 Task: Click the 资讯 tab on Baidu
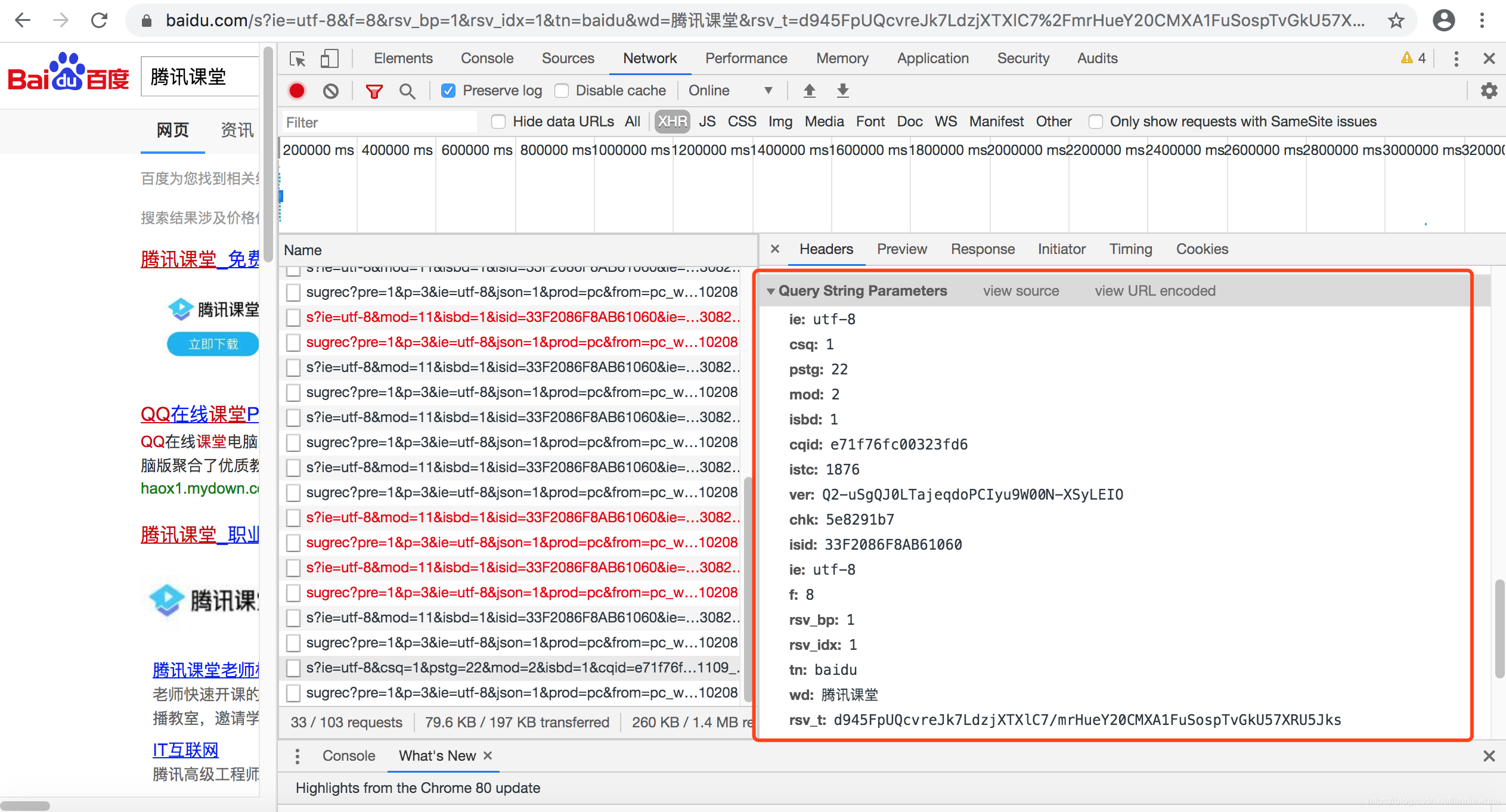(x=237, y=130)
